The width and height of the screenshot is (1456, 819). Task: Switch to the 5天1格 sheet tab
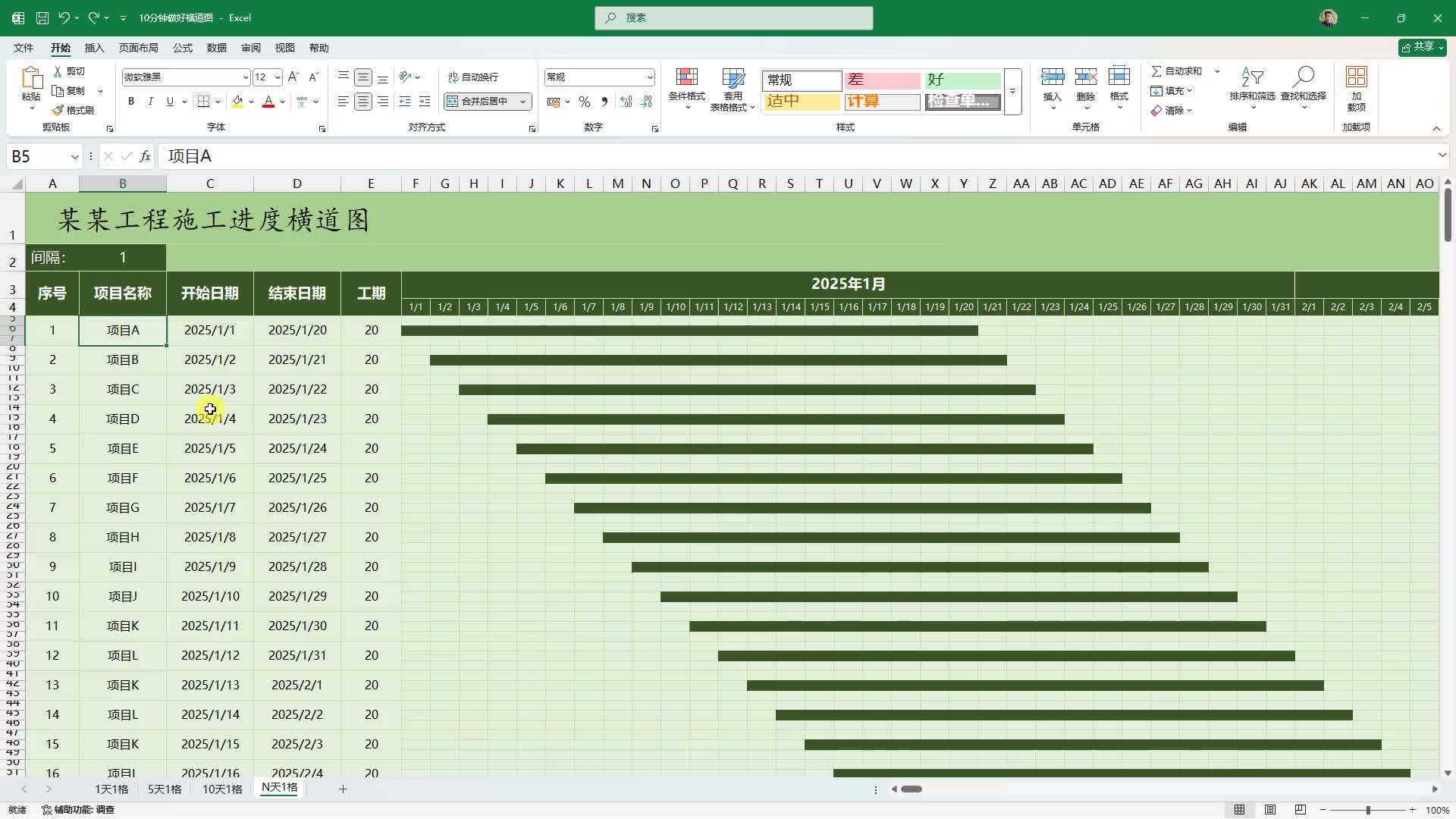[x=165, y=789]
